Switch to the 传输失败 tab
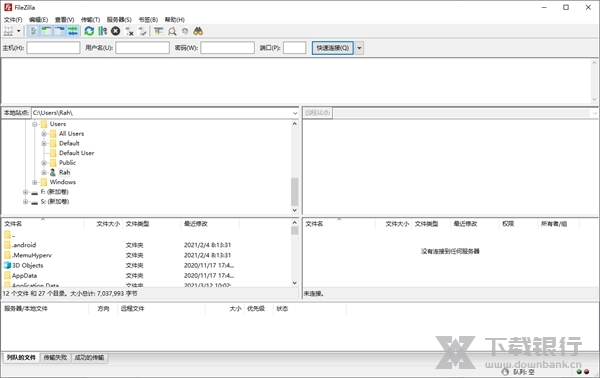The height and width of the screenshot is (378, 600). 55,358
